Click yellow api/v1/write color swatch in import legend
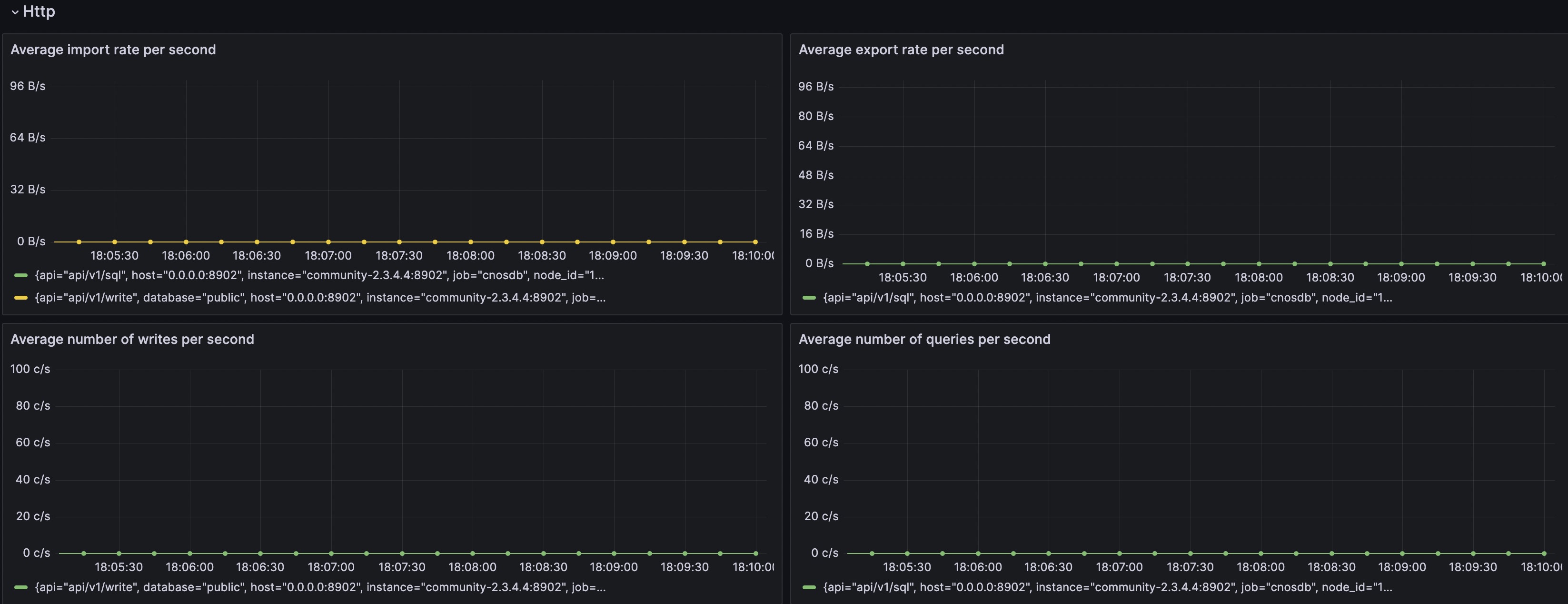Screen dimensions: 1568x604 click(x=20, y=298)
